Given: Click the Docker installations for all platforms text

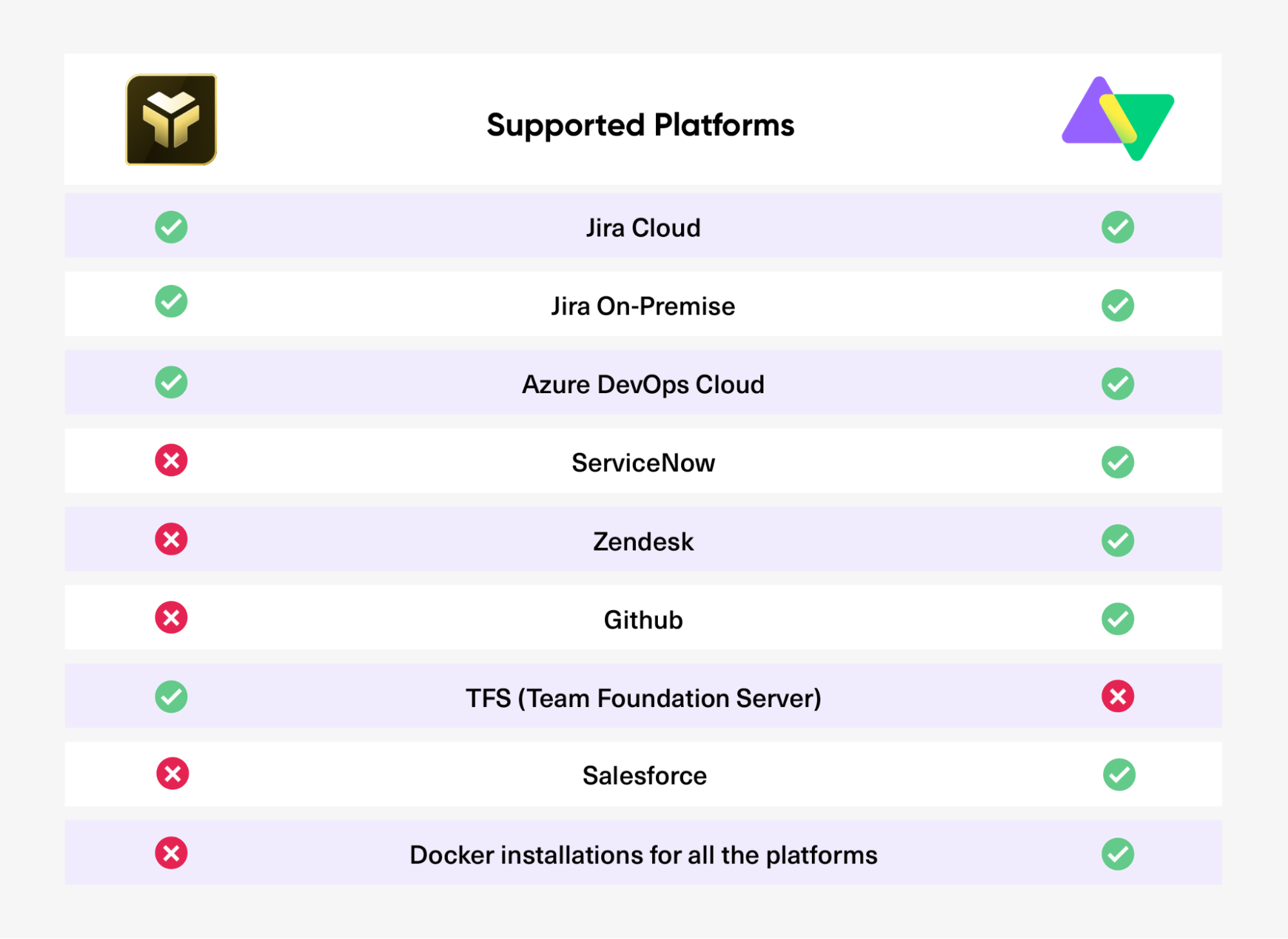Looking at the screenshot, I should pyautogui.click(x=643, y=855).
